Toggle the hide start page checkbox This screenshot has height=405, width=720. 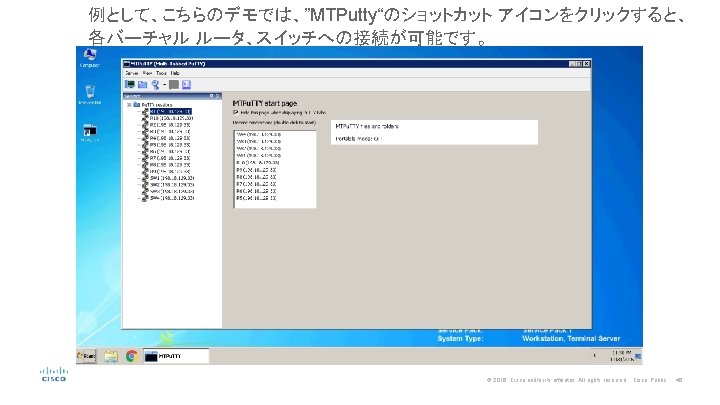tap(236, 112)
